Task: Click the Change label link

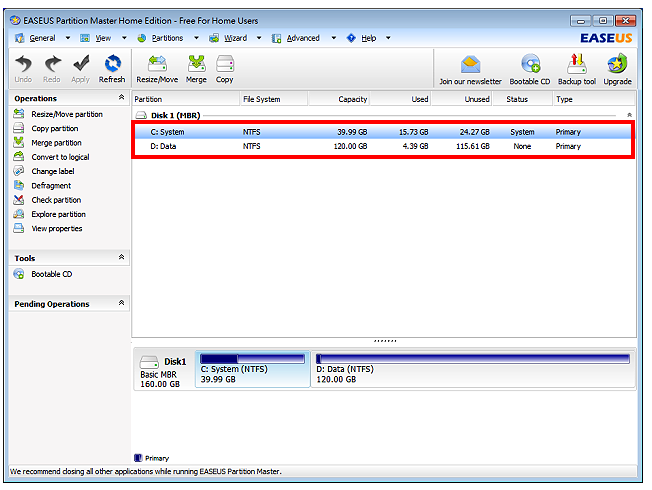Action: pyautogui.click(x=53, y=171)
